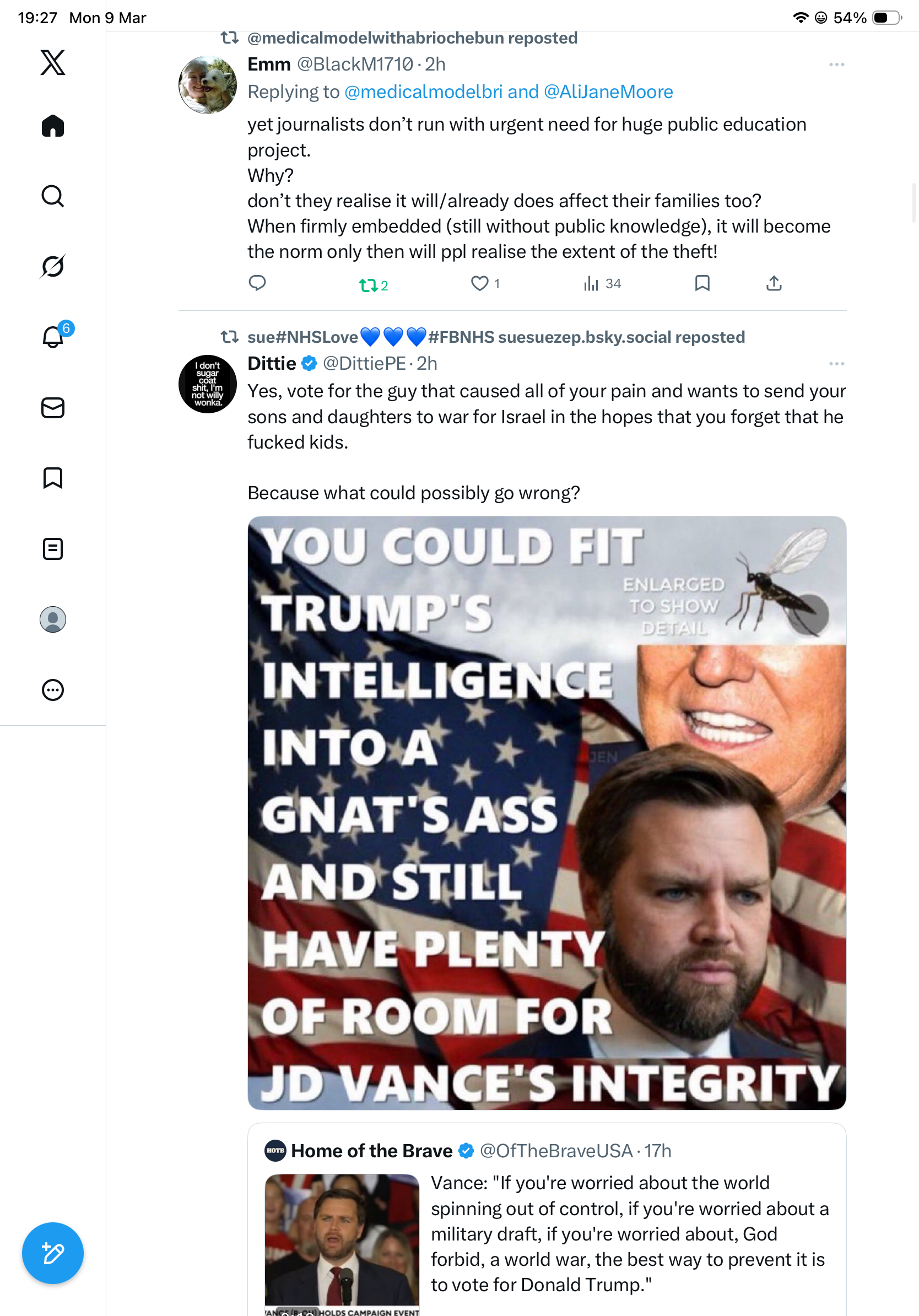919x1316 pixels.
Task: Open the X logo home
Action: (x=53, y=62)
